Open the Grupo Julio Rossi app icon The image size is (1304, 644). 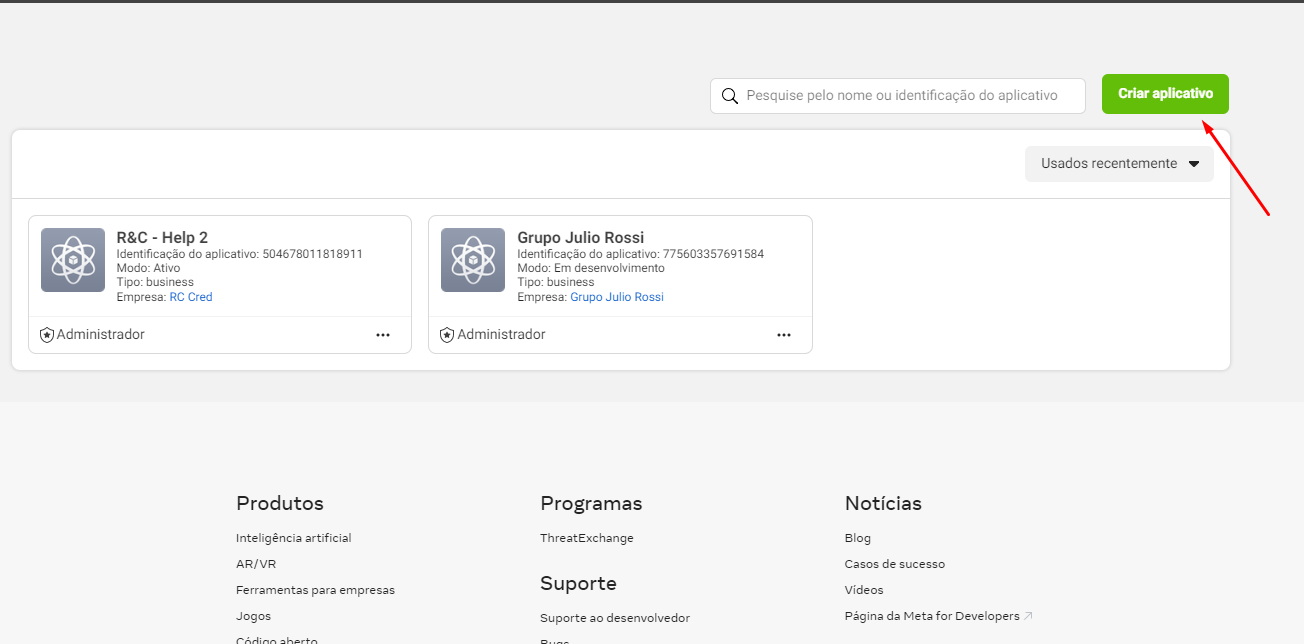coord(473,260)
